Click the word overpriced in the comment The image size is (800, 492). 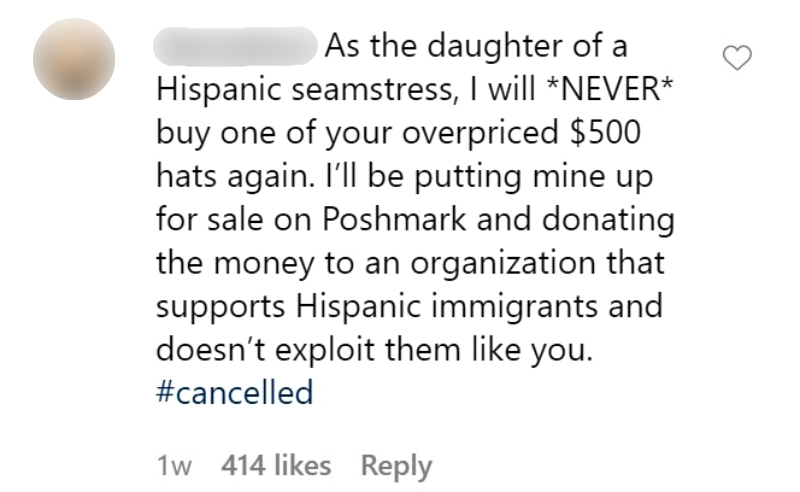coord(480,133)
